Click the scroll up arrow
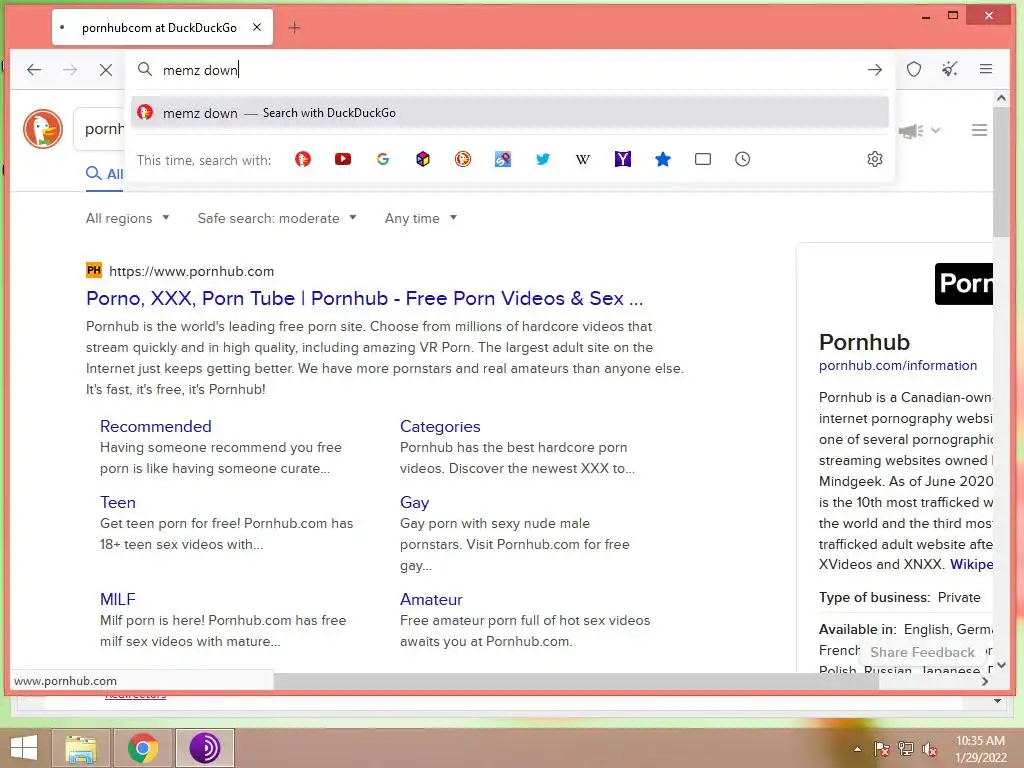 1001,98
